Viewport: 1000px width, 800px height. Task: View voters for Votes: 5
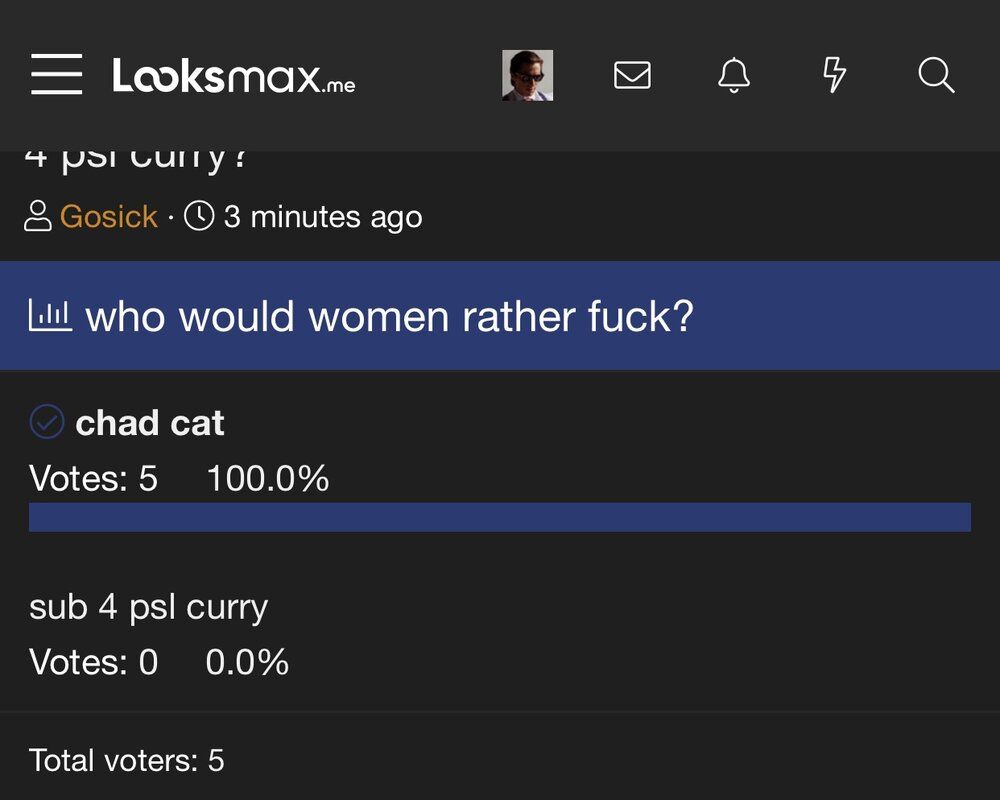[93, 478]
